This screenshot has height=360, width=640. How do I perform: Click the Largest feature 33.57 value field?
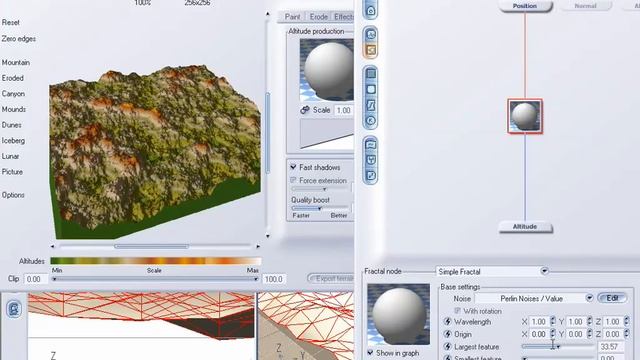coord(611,347)
